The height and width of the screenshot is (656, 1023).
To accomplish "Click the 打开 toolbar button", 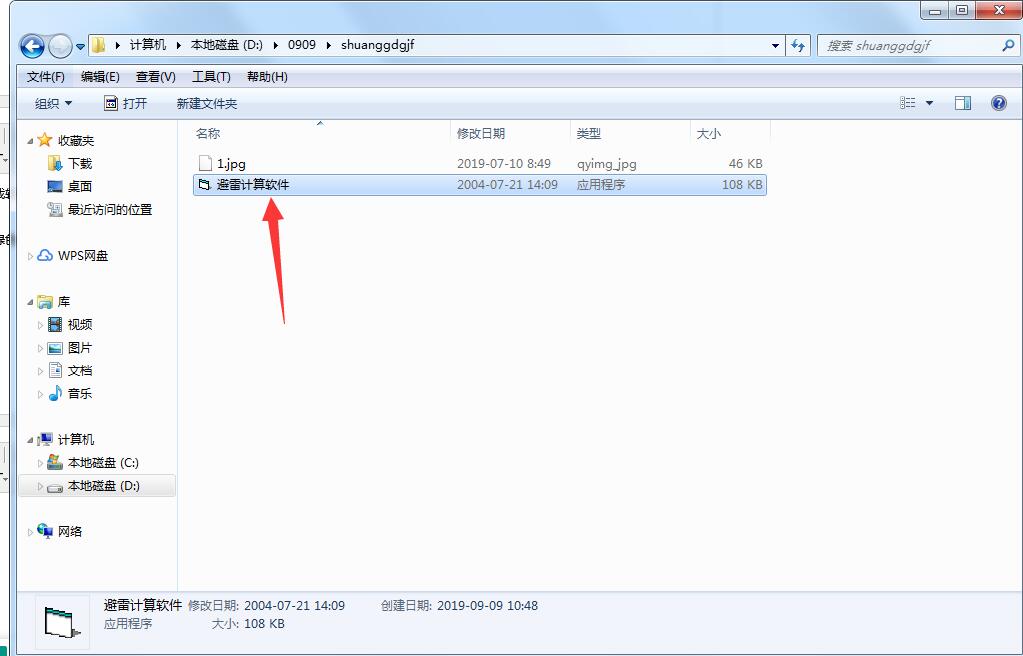I will [x=126, y=103].
